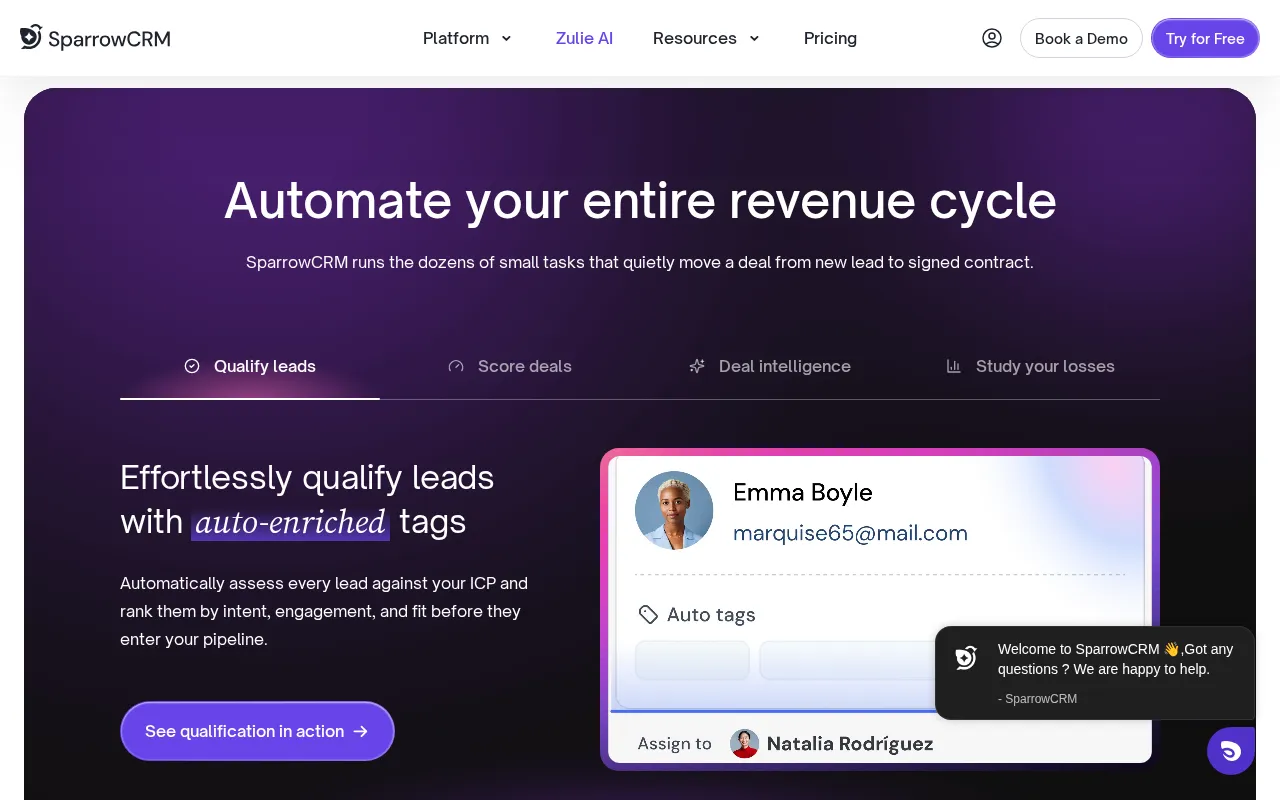1280x800 pixels.
Task: Click the SparrowCRM icon in chat popup
Action: point(966,658)
